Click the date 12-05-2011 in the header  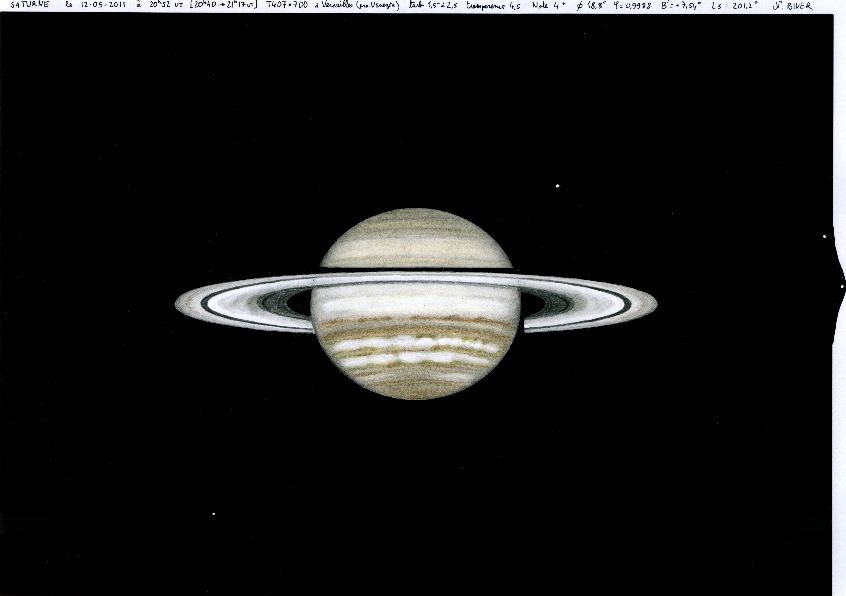click(x=98, y=5)
